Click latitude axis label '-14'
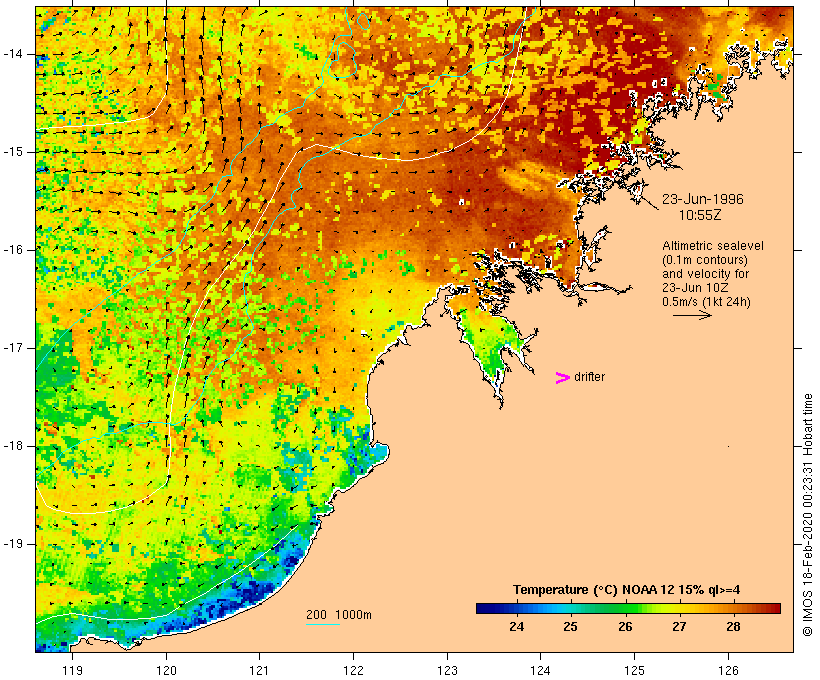The width and height of the screenshot is (820, 680). coord(12,54)
